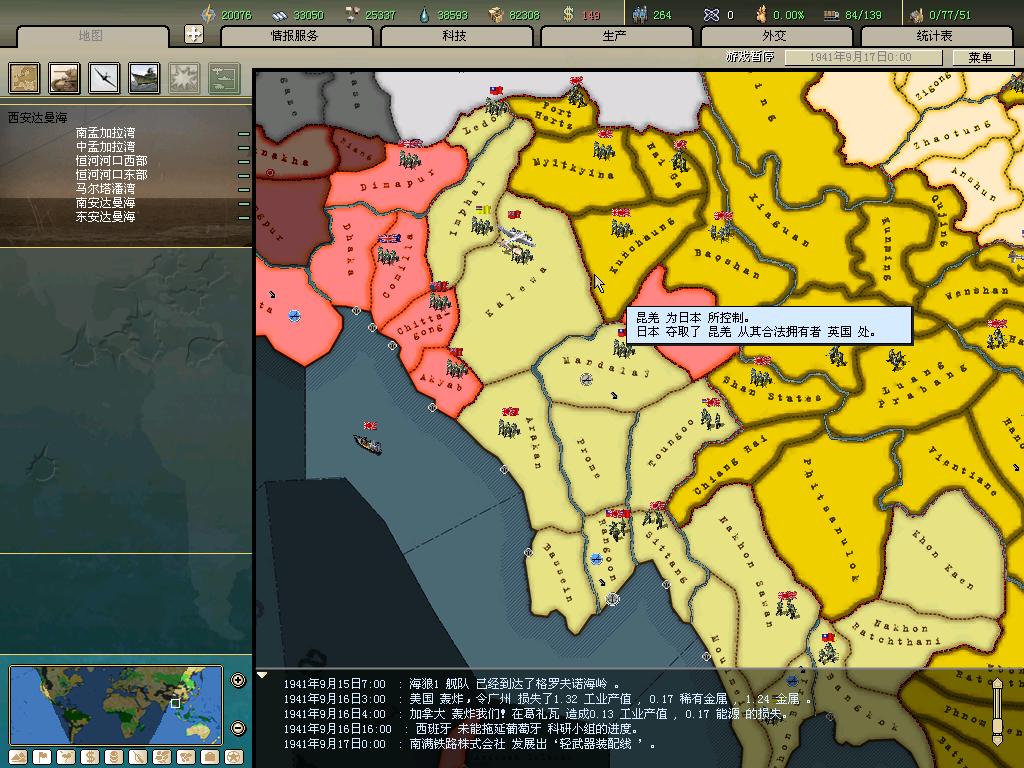This screenshot has height=768, width=1024.
Task: Click the greyed explosion battles icon
Action: coord(184,78)
